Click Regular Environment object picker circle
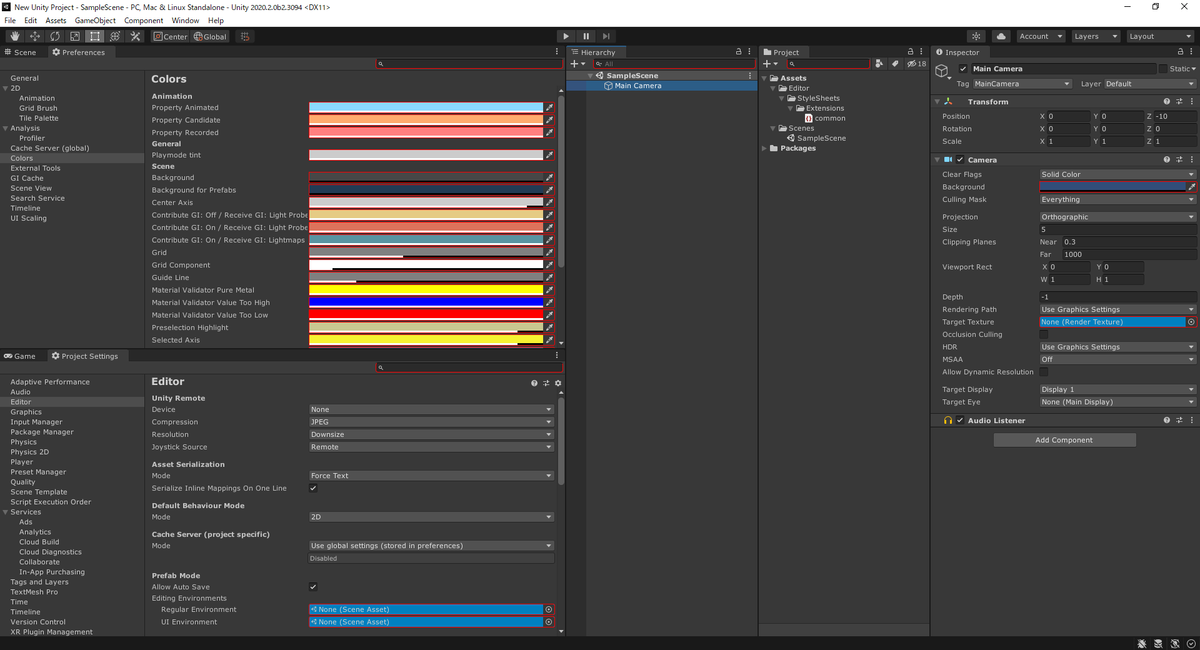 (549, 609)
